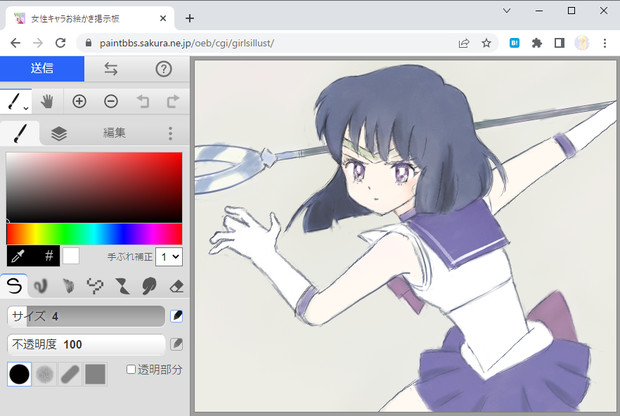Select the hand pan tool

click(47, 101)
